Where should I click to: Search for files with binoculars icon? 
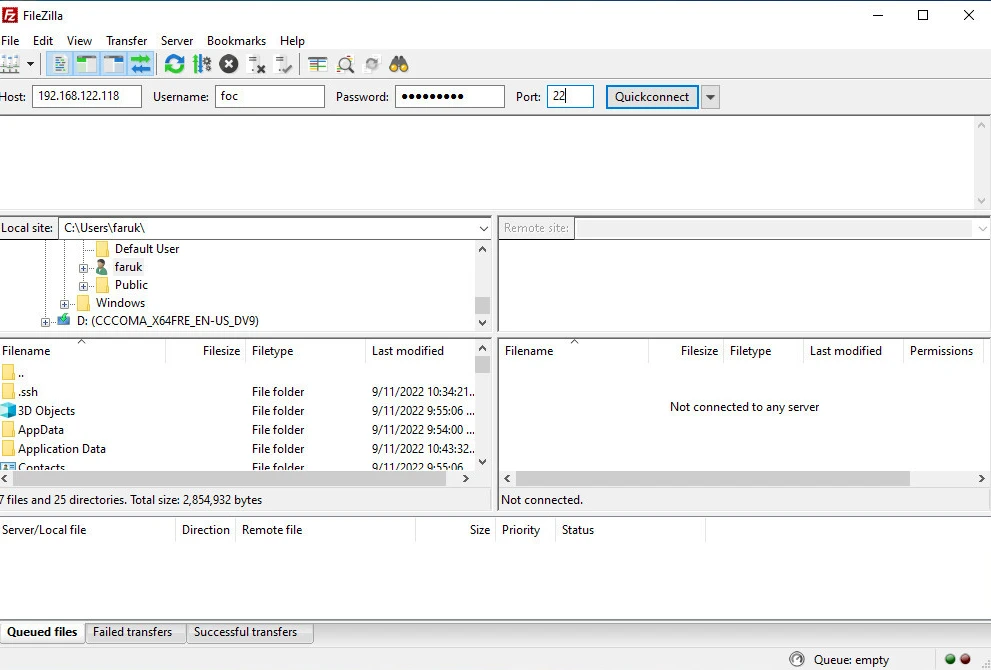point(399,64)
